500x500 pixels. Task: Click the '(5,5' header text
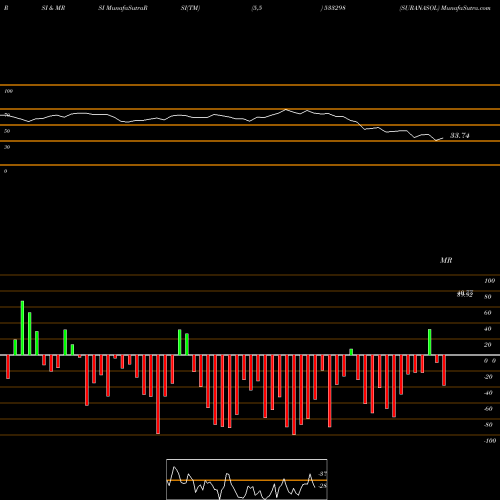point(257,8)
